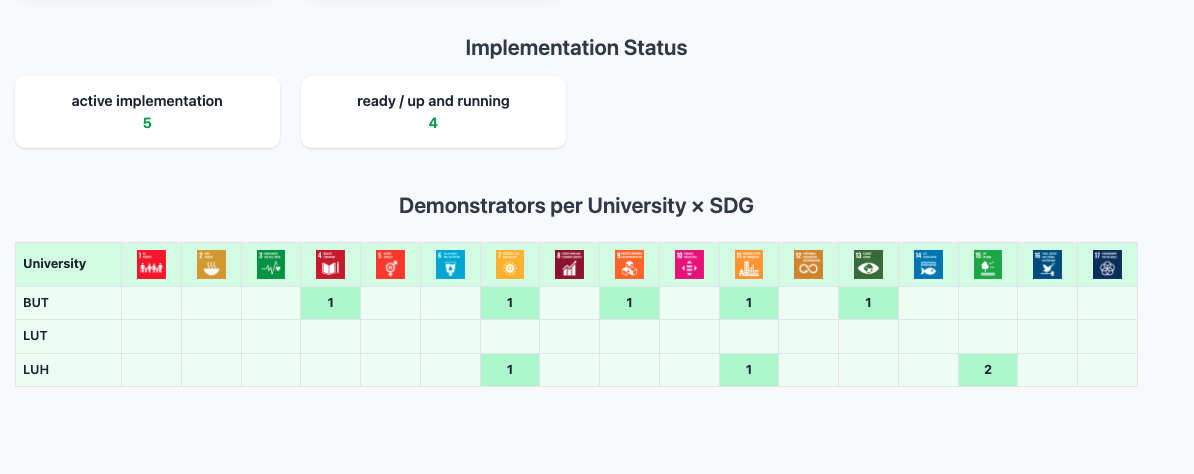The image size is (1194, 474).
Task: Click BUT count under SDG 4
Action: (x=330, y=303)
